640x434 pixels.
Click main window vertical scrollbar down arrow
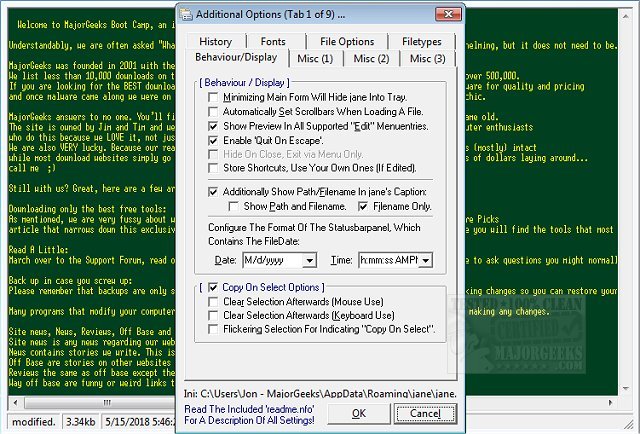625,388
